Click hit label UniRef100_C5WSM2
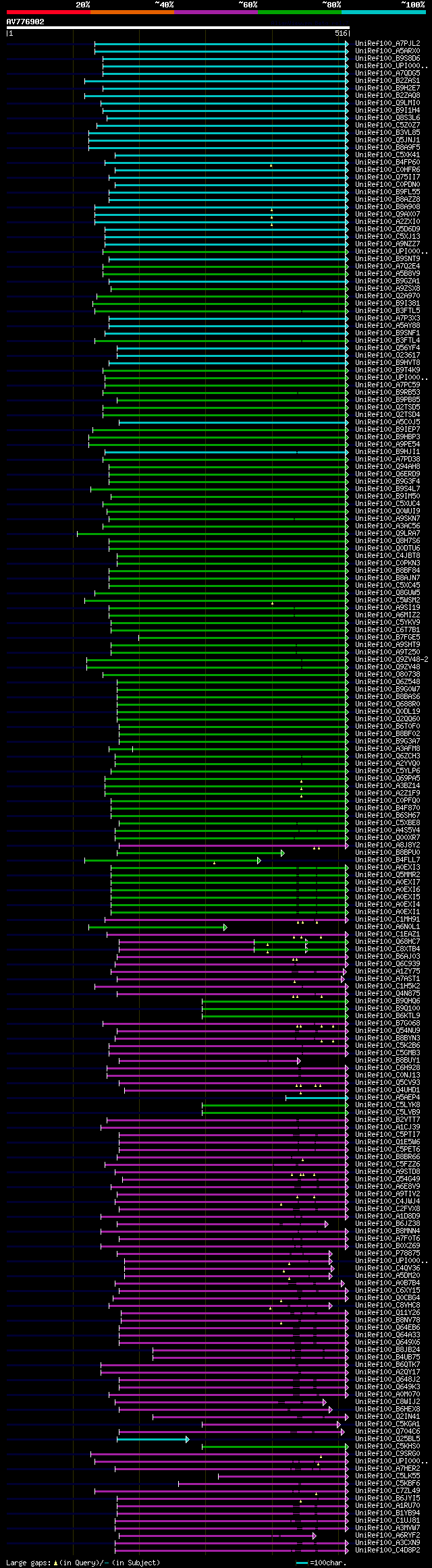The image size is (432, 1568). tap(387, 600)
